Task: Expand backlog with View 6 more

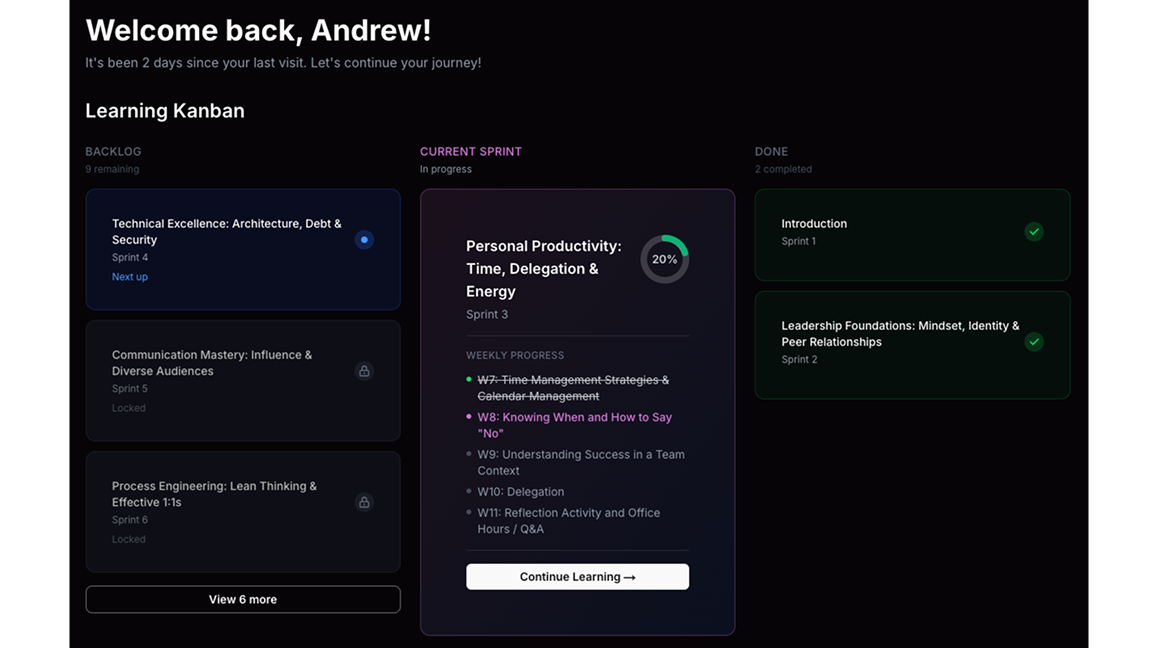Action: [243, 599]
